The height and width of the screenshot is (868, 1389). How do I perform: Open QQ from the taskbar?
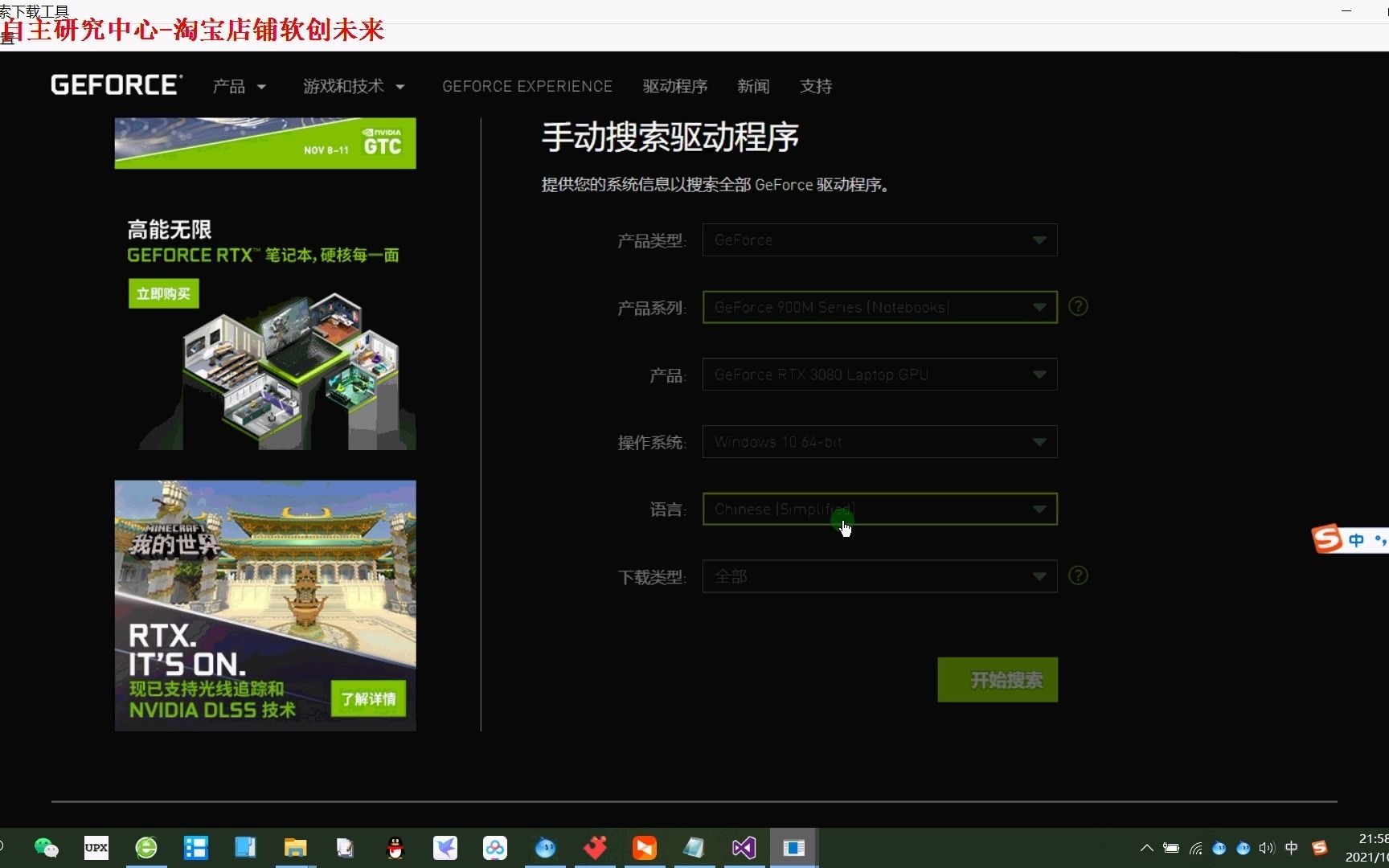click(x=395, y=847)
